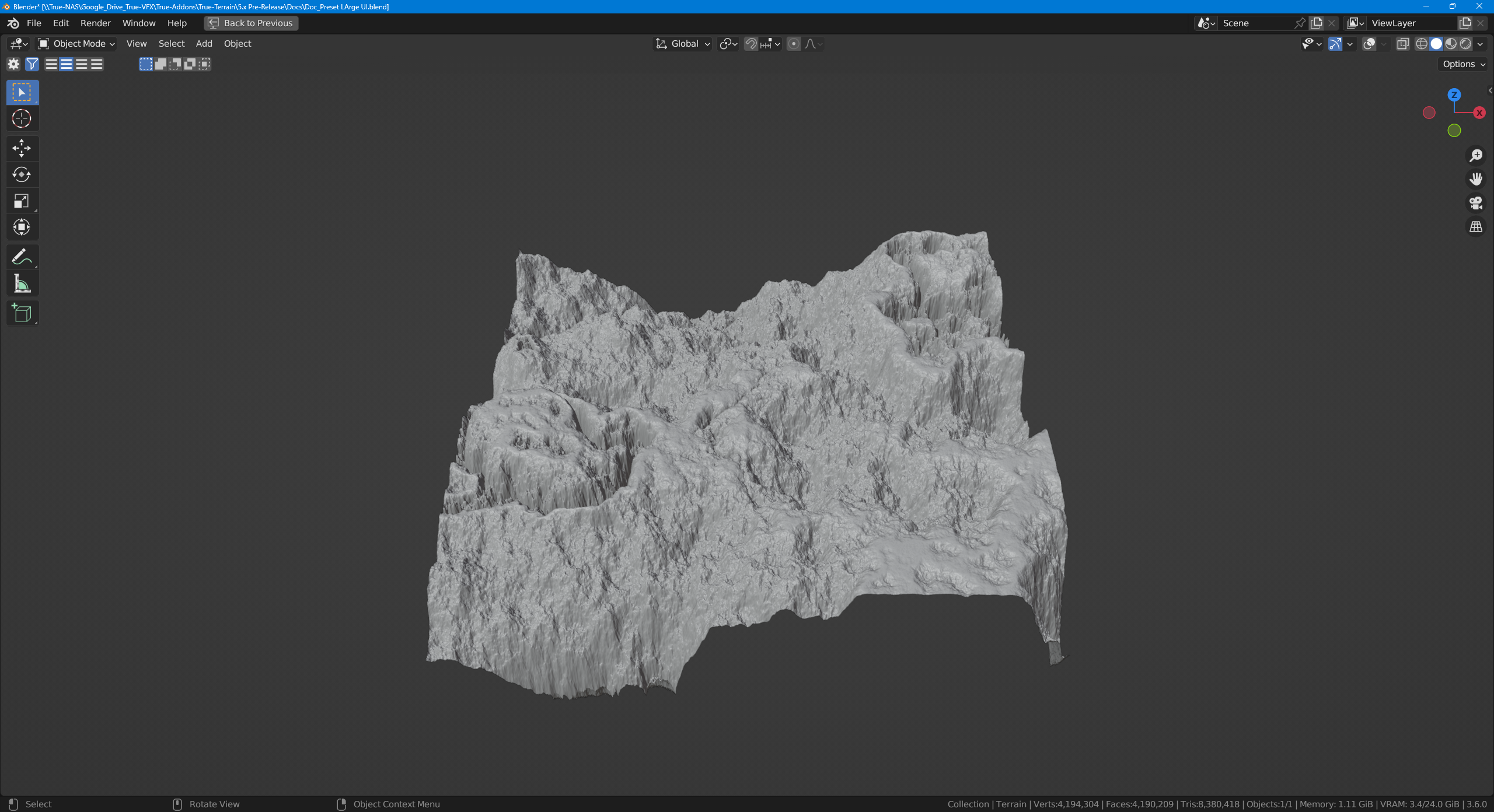The height and width of the screenshot is (812, 1494).
Task: Toggle proportional editing button
Action: [x=794, y=44]
